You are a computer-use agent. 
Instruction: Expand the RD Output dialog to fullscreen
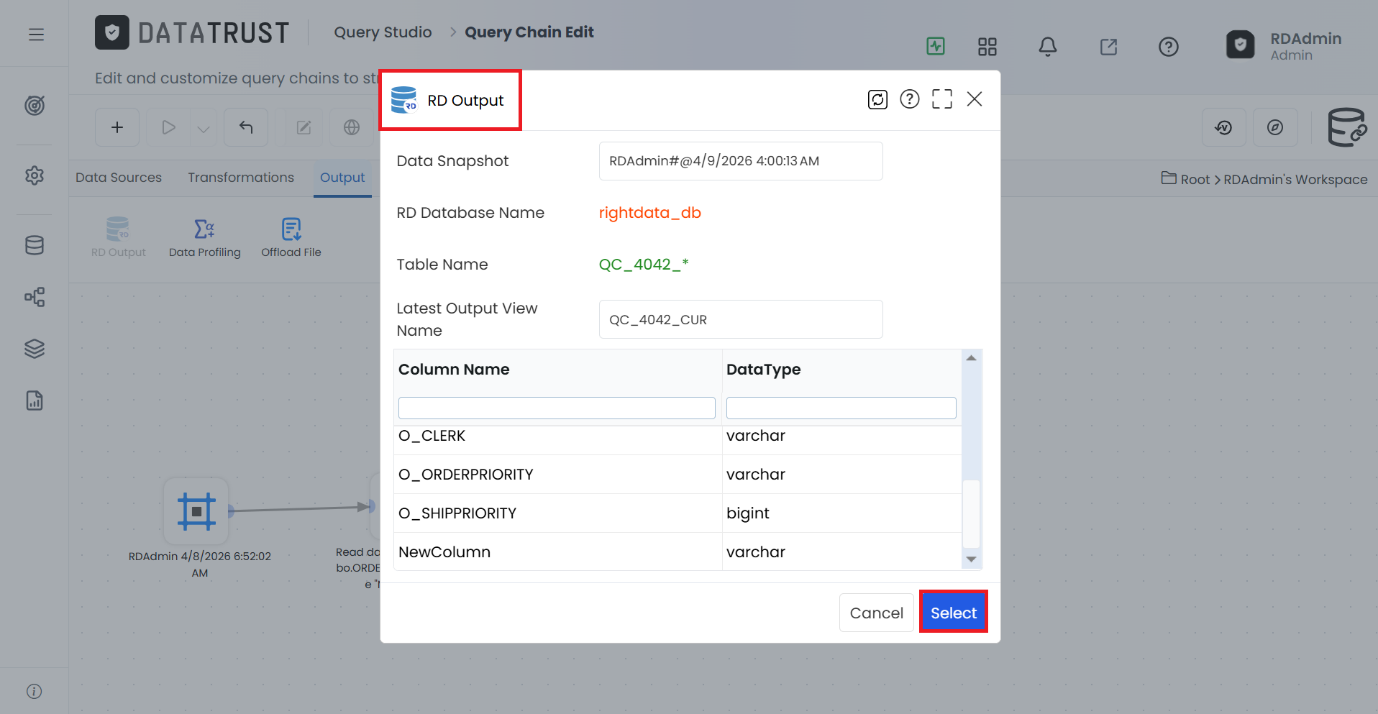942,99
